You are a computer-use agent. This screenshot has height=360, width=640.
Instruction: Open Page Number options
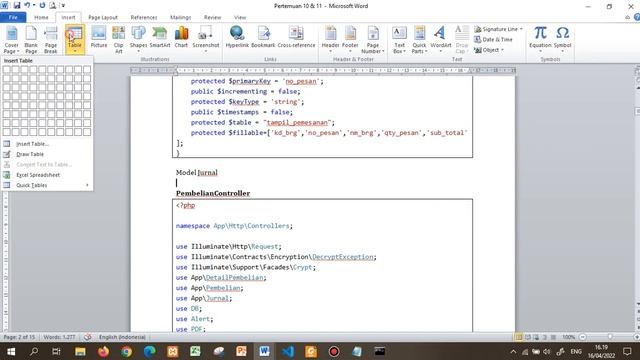tap(373, 40)
